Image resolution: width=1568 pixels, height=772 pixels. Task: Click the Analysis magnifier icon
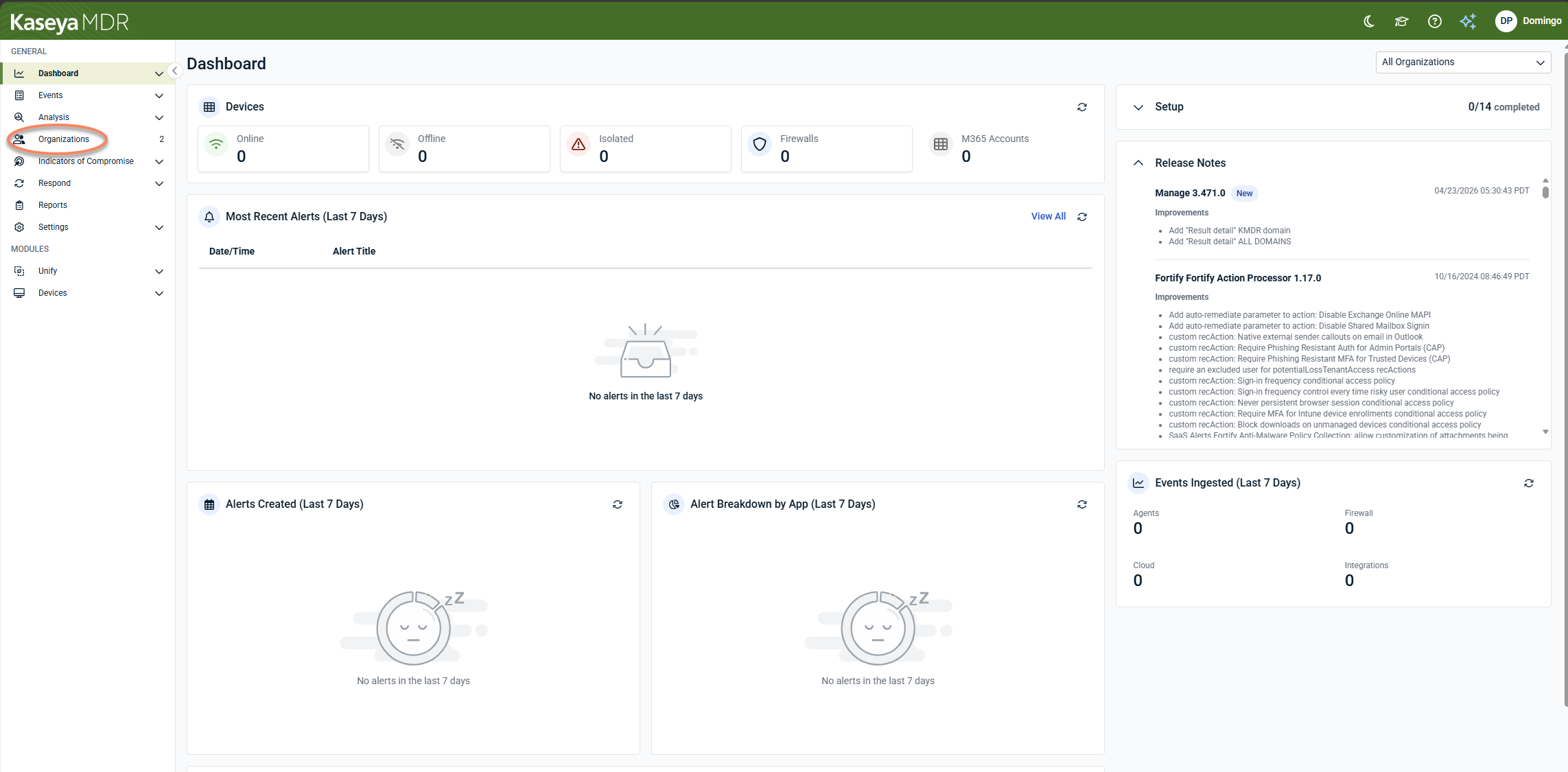(x=19, y=117)
